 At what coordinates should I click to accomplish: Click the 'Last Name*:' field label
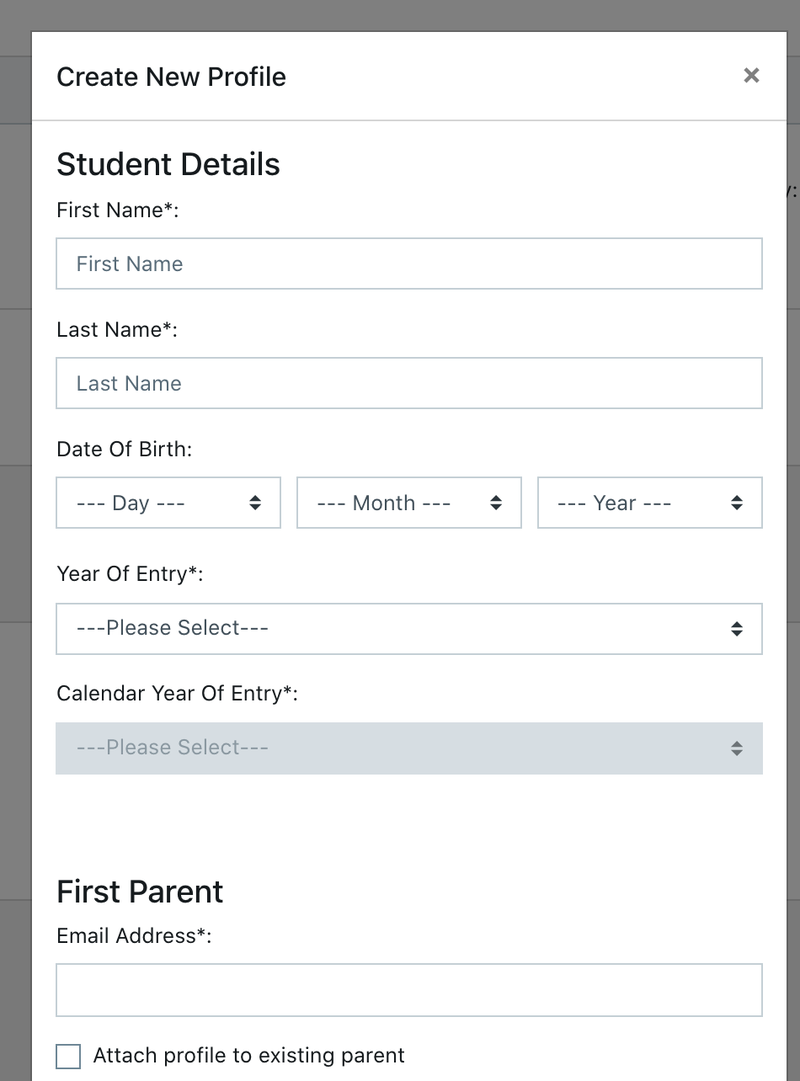[x=117, y=330]
